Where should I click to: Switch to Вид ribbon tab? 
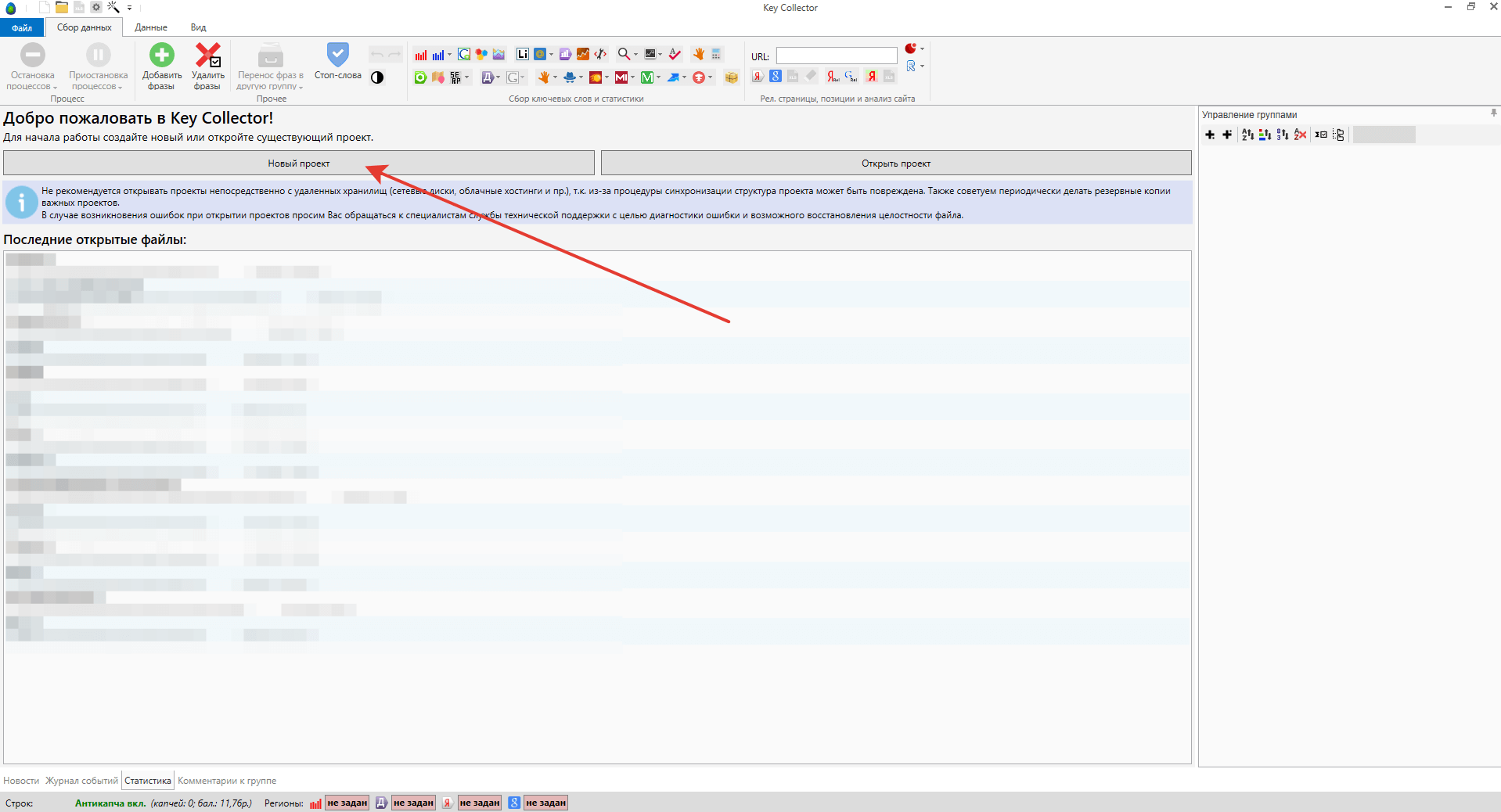198,27
